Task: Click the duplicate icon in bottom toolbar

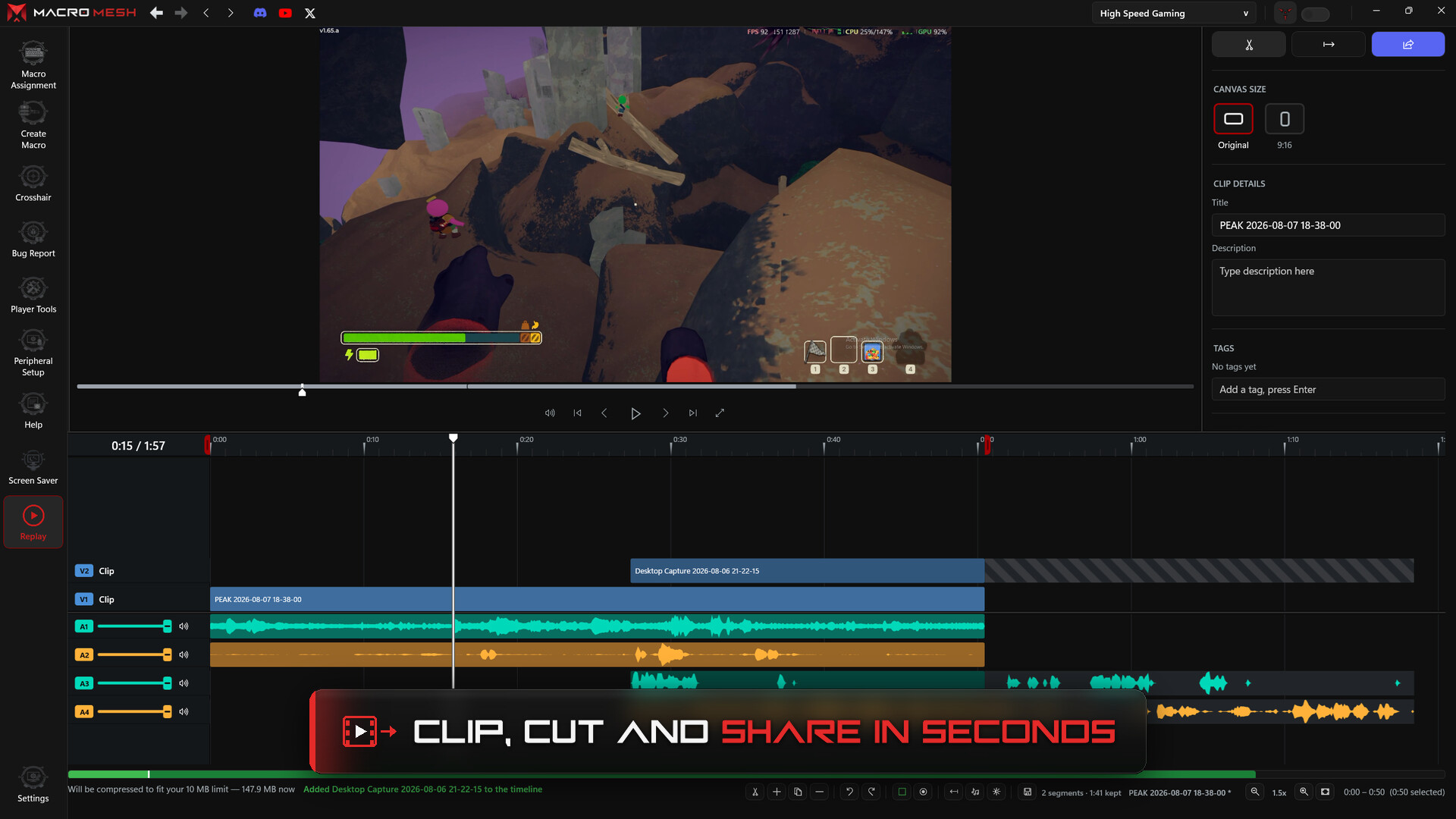Action: [798, 792]
